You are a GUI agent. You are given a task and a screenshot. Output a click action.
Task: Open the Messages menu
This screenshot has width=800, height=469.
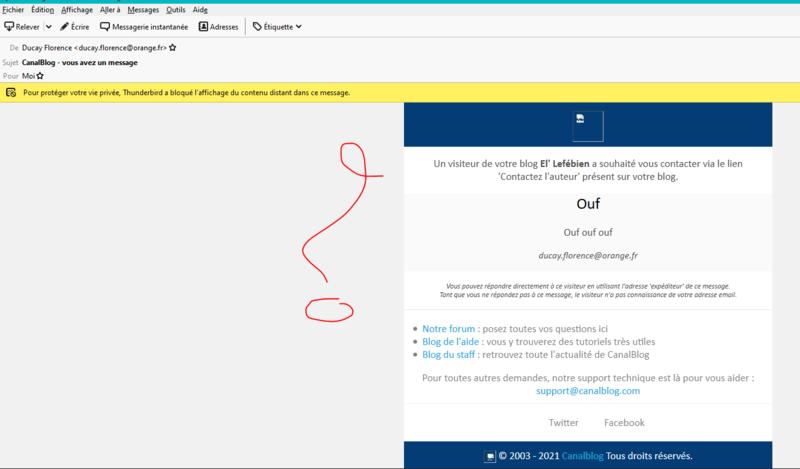[143, 10]
